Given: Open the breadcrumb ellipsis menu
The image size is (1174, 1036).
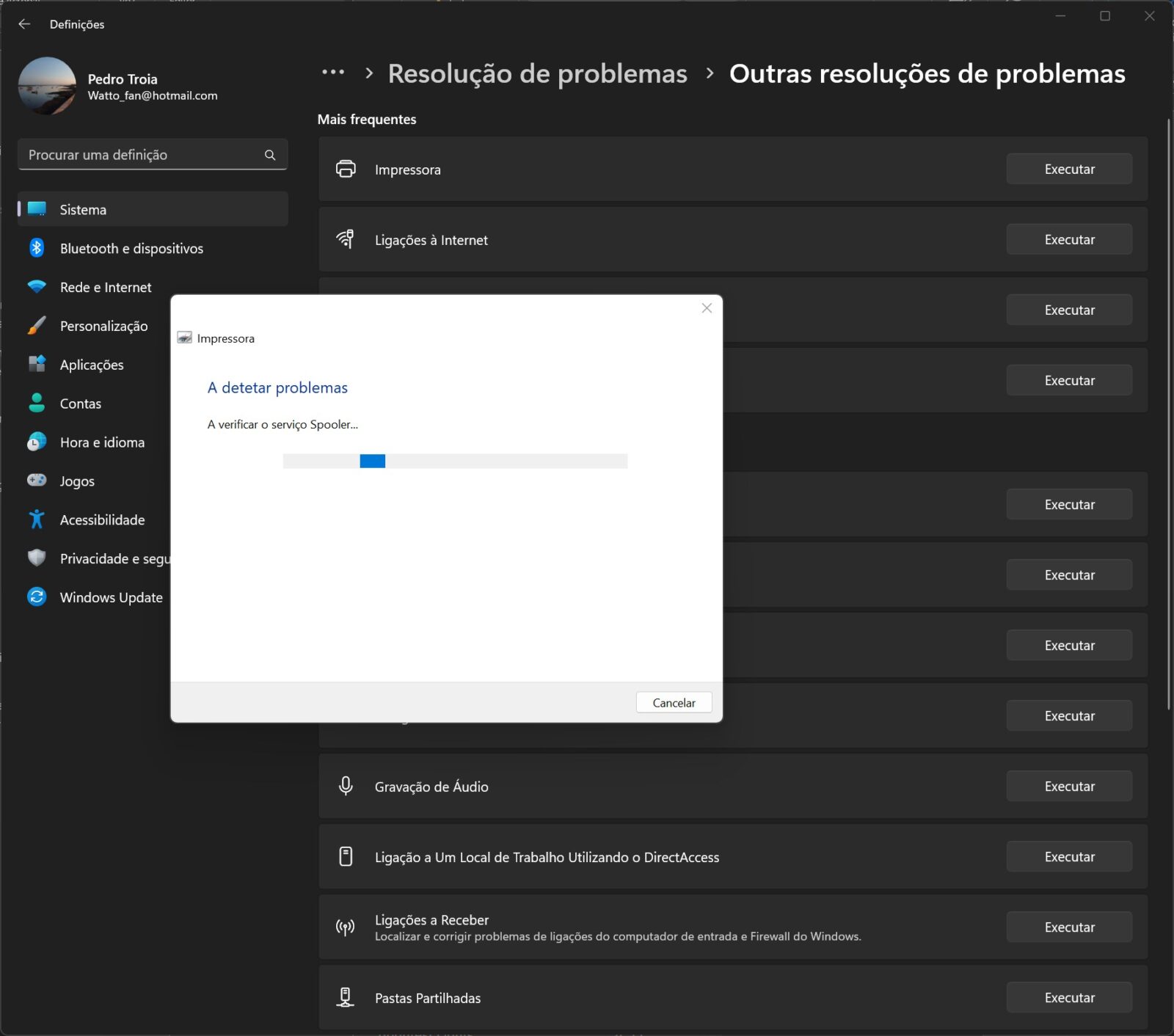Looking at the screenshot, I should 334,73.
